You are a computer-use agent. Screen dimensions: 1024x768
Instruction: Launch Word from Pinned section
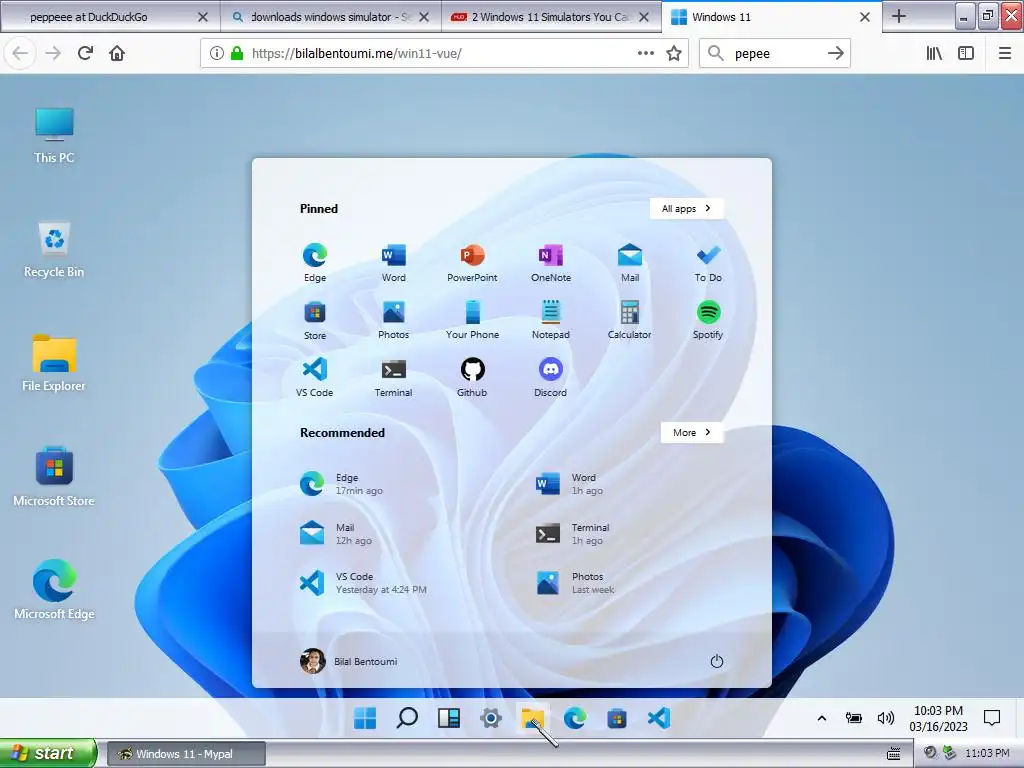tap(394, 263)
